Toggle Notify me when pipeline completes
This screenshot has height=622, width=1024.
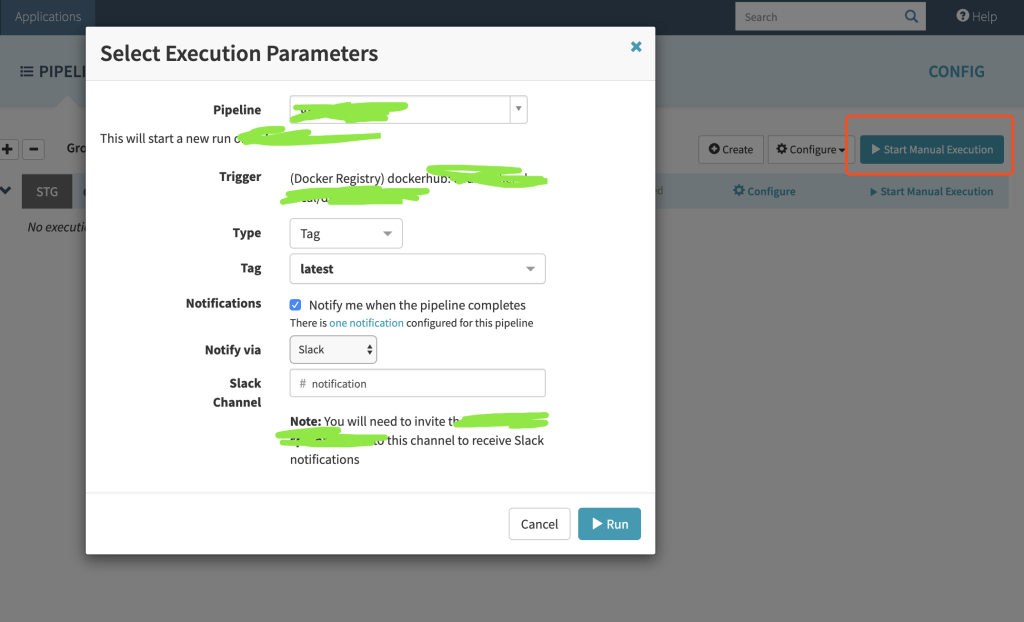(295, 305)
